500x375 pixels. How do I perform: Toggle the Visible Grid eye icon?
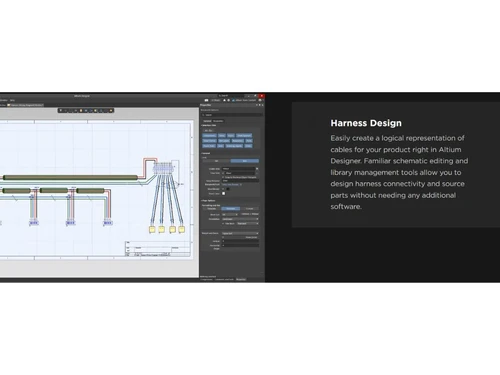257,169
